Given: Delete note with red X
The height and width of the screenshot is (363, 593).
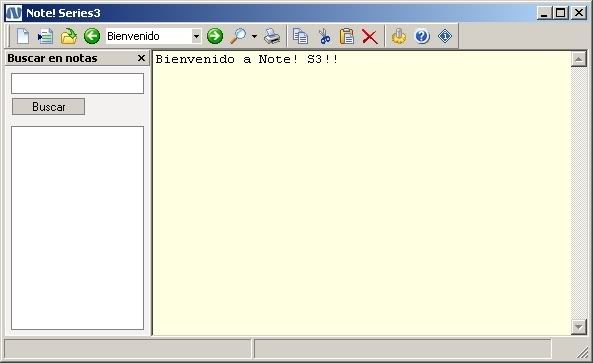Looking at the screenshot, I should tap(370, 37).
